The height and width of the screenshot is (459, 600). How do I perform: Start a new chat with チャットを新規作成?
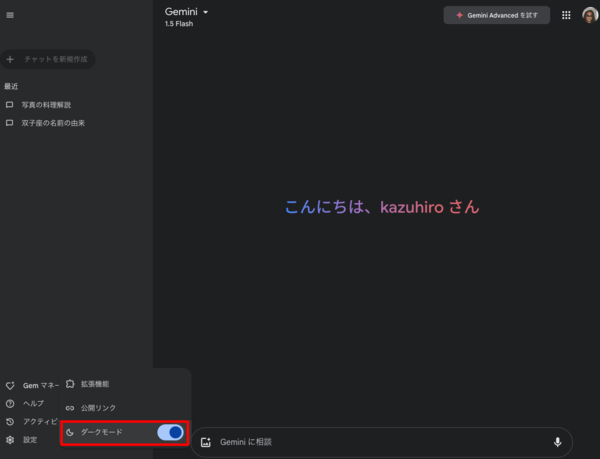point(48,59)
